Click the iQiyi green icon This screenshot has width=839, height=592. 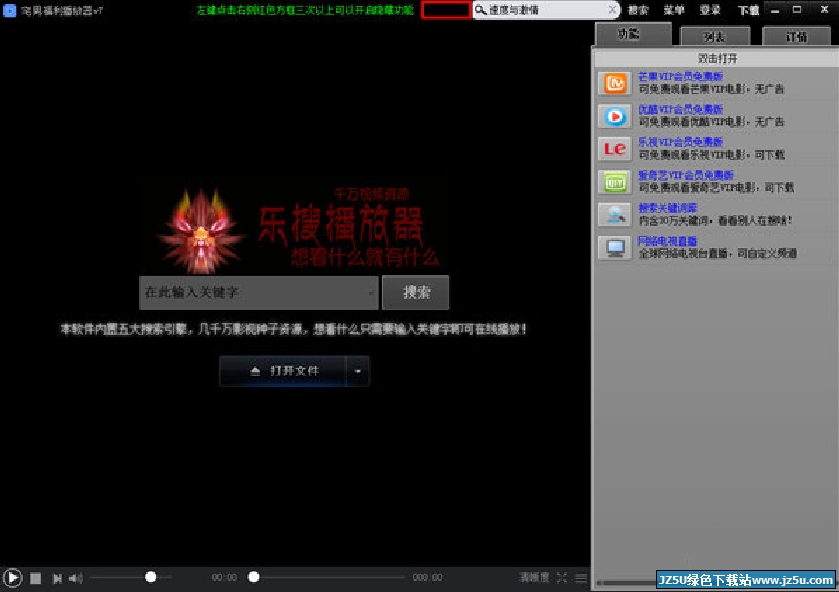click(x=614, y=182)
